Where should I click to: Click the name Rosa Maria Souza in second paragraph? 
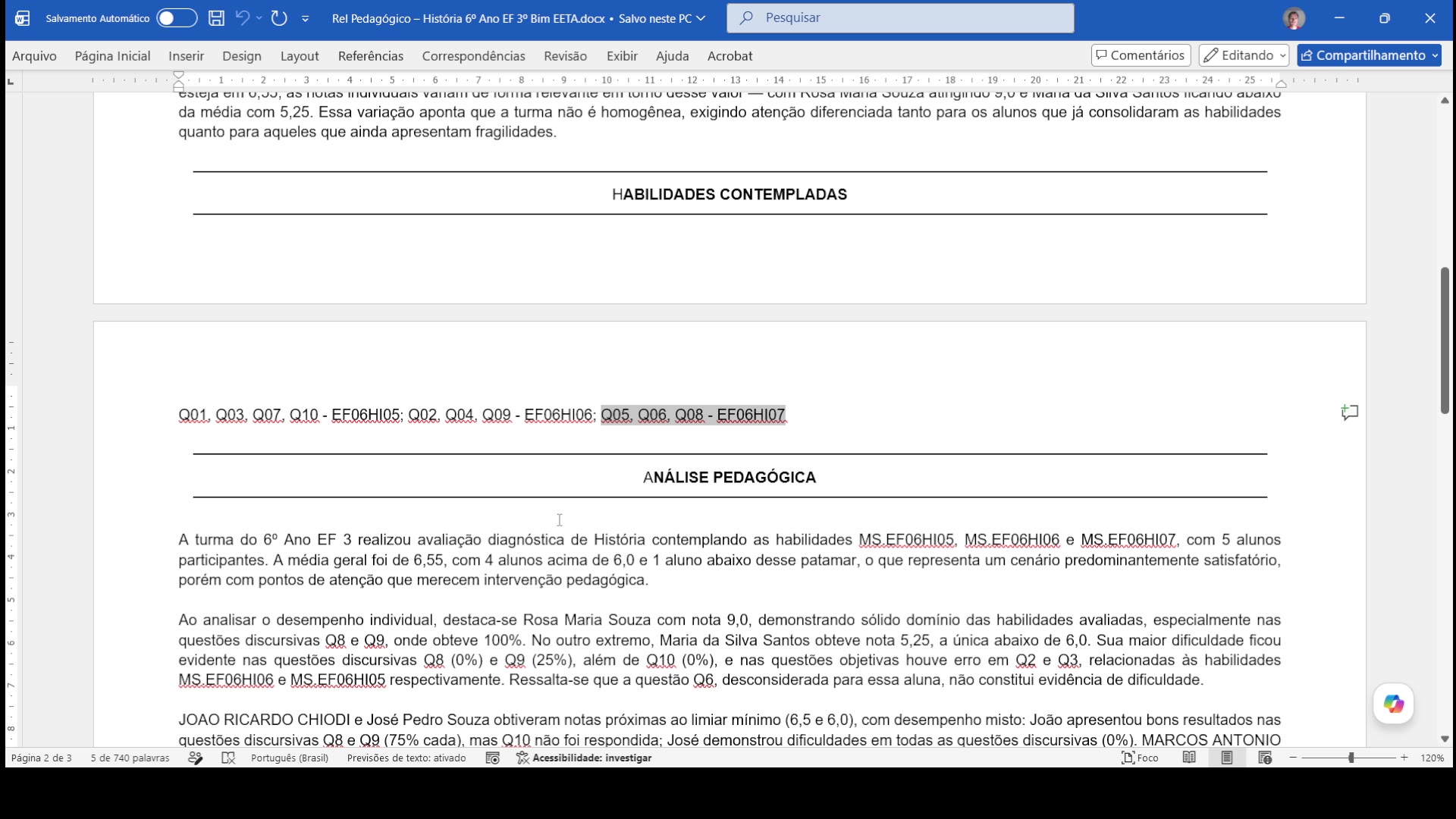(587, 620)
